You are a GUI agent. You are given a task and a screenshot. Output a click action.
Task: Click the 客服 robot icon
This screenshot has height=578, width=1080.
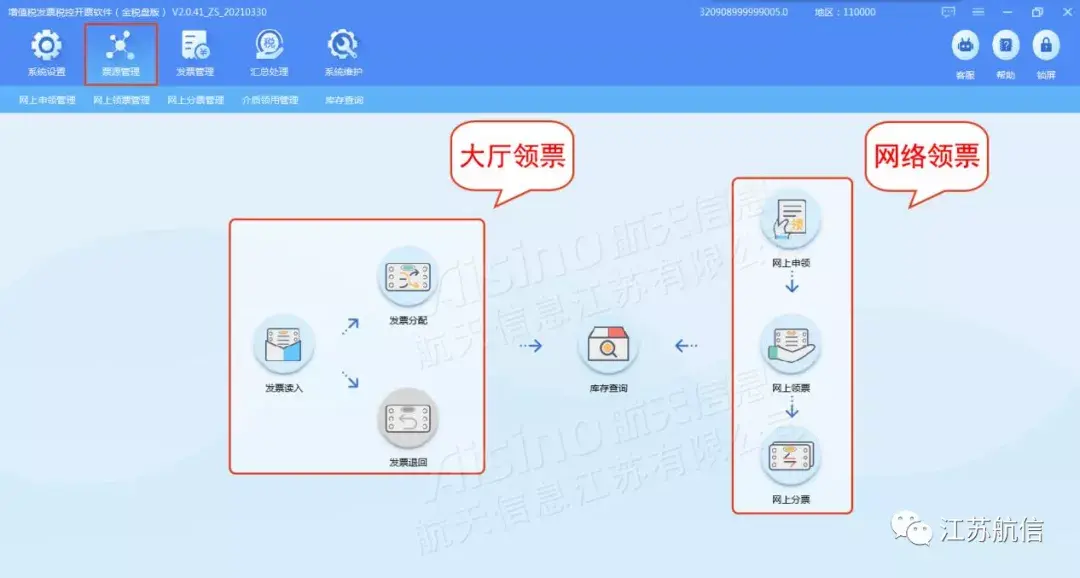(965, 46)
